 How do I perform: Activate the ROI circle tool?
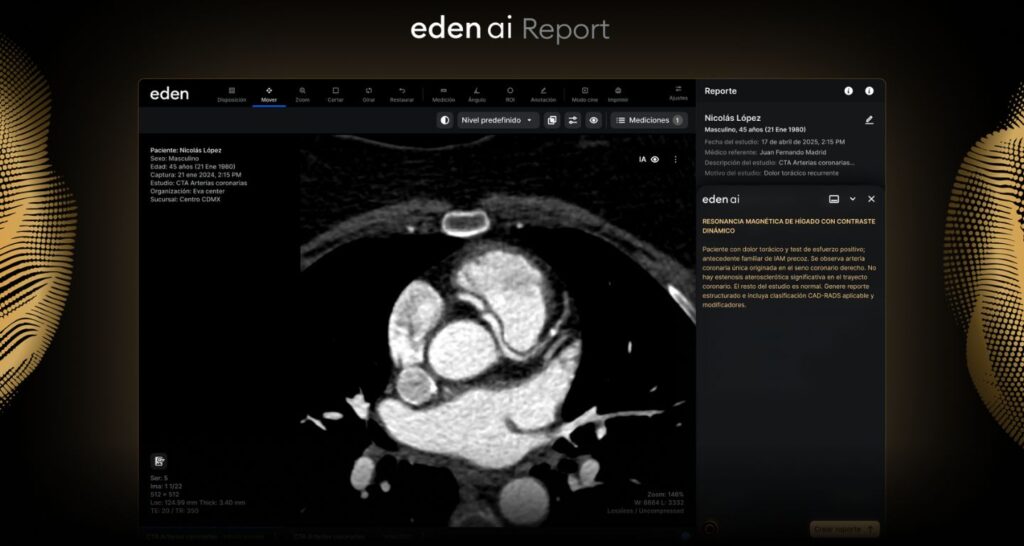tap(510, 94)
